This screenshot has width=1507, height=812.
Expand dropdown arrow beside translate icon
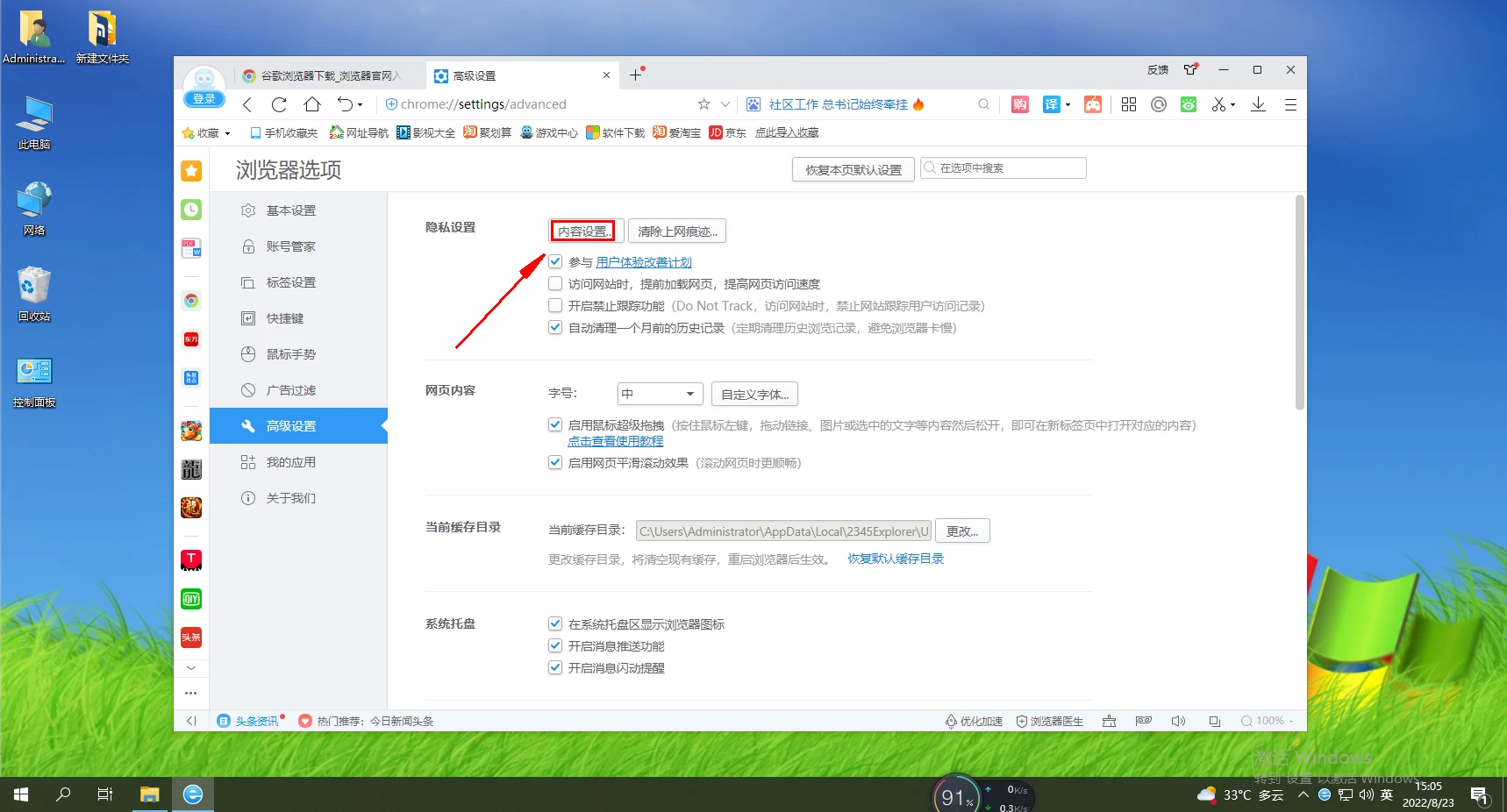pos(1068,105)
